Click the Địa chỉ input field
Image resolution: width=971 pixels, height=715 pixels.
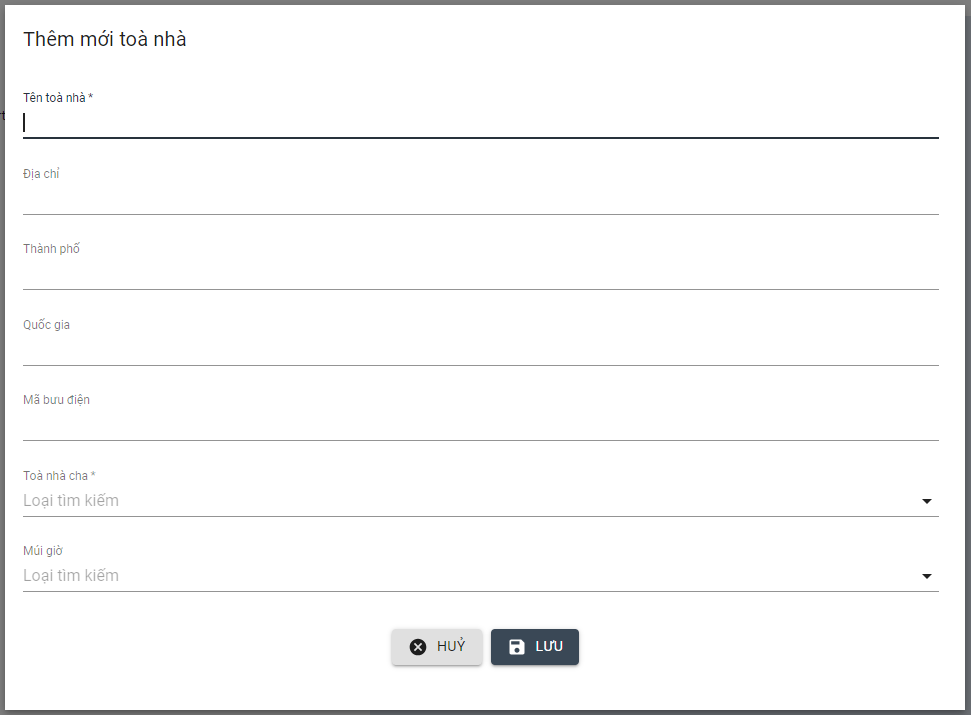(x=480, y=200)
